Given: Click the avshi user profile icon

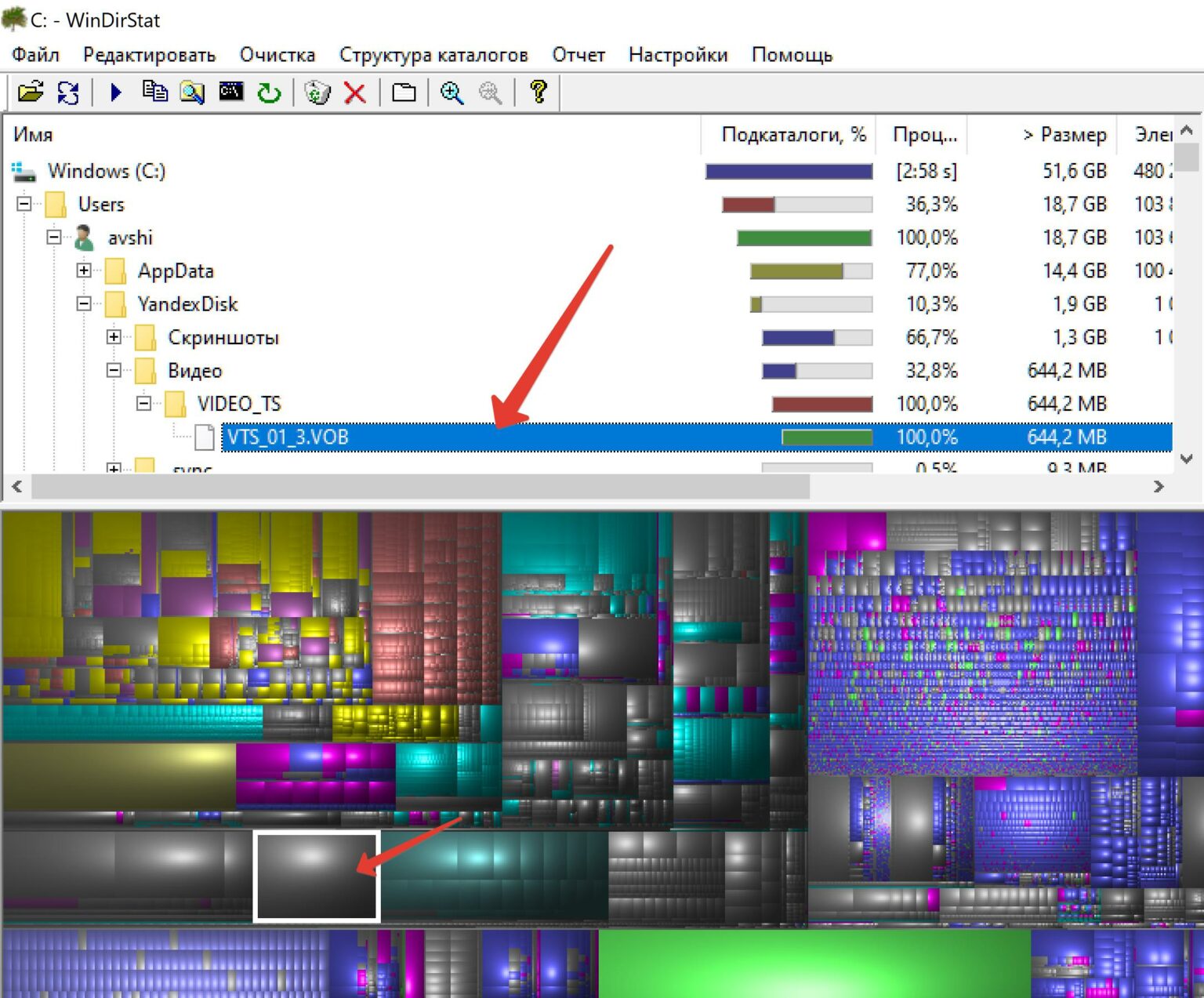Looking at the screenshot, I should 84,238.
